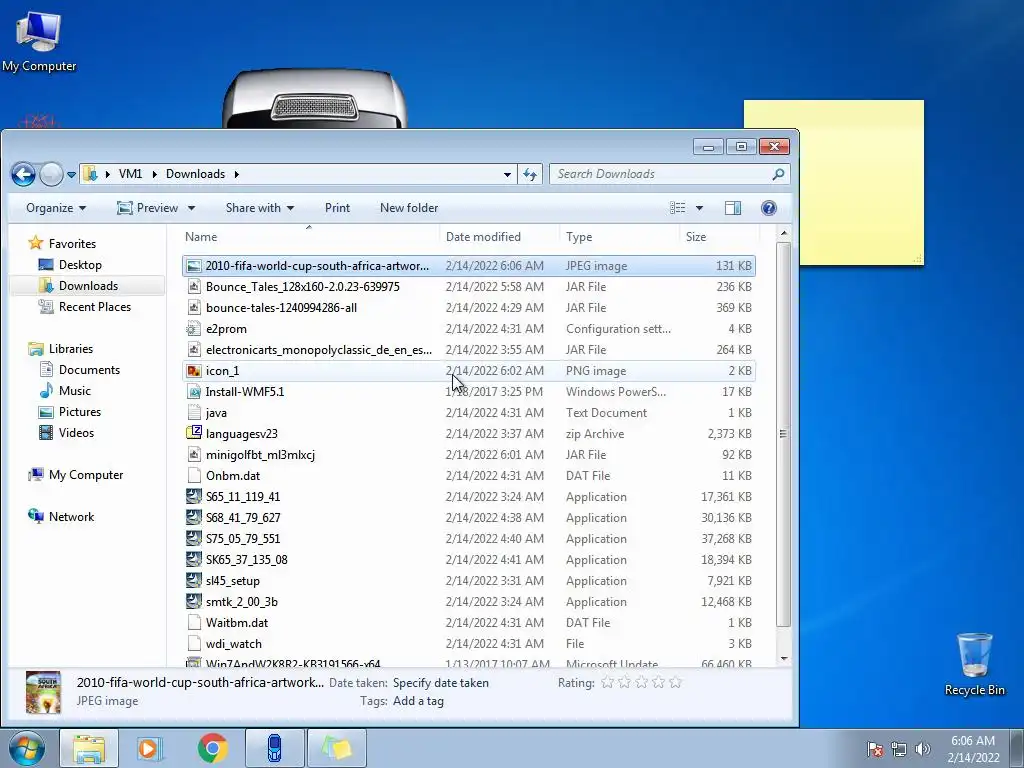This screenshot has width=1024, height=768.
Task: Select the S75_05_79_551 application icon
Action: pos(193,538)
